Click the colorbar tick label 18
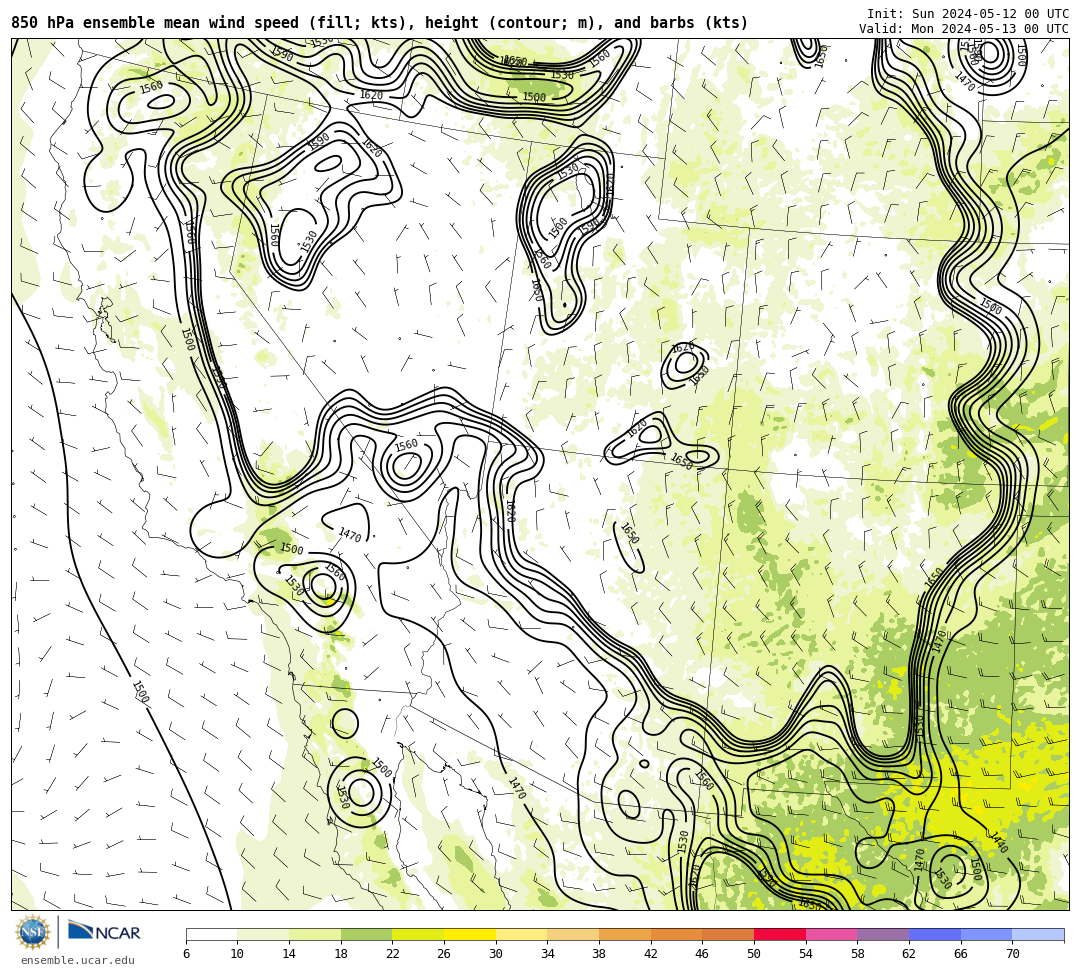The width and height of the screenshot is (1080, 973). [x=341, y=954]
